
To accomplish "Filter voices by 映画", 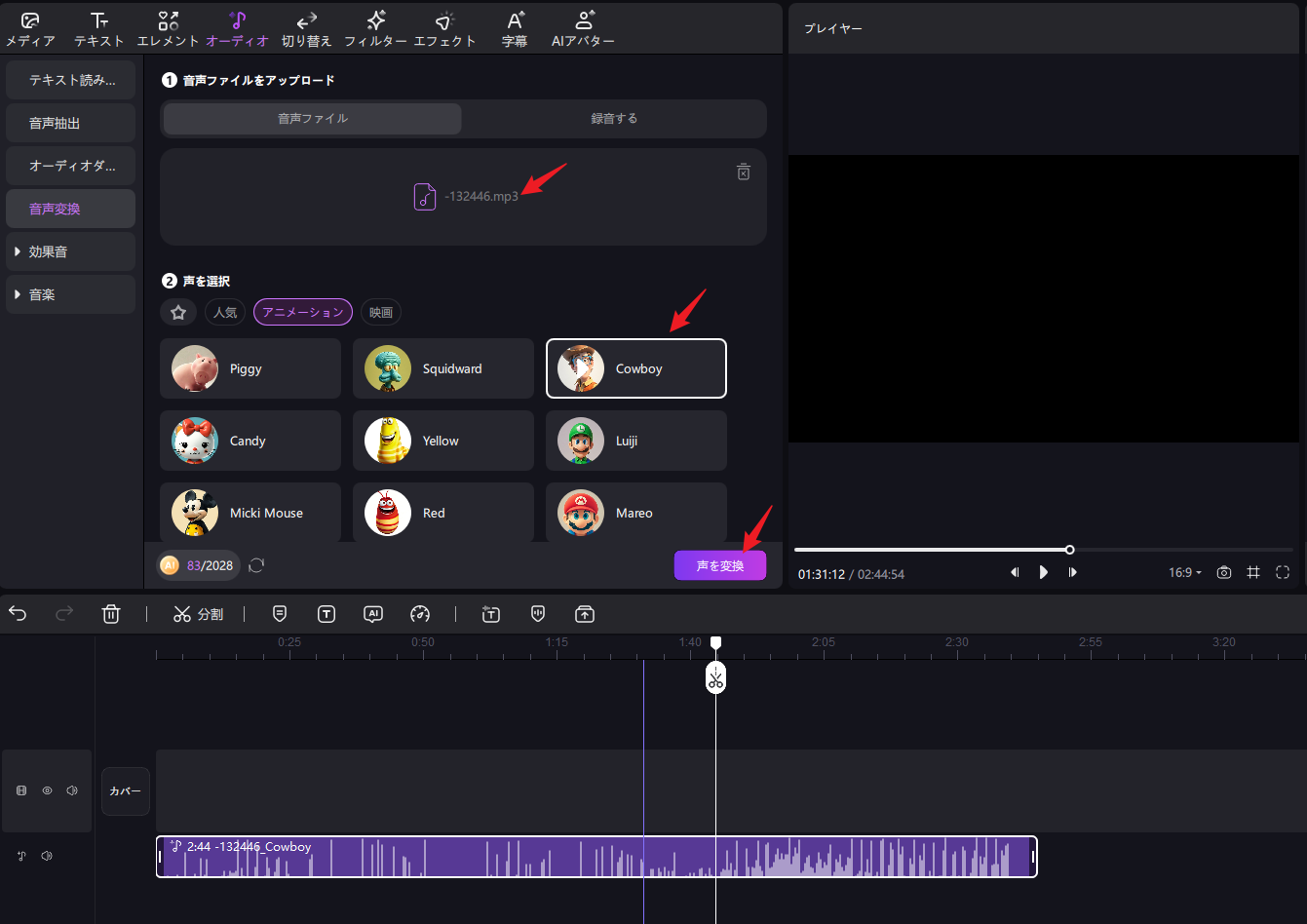I will click(x=381, y=312).
